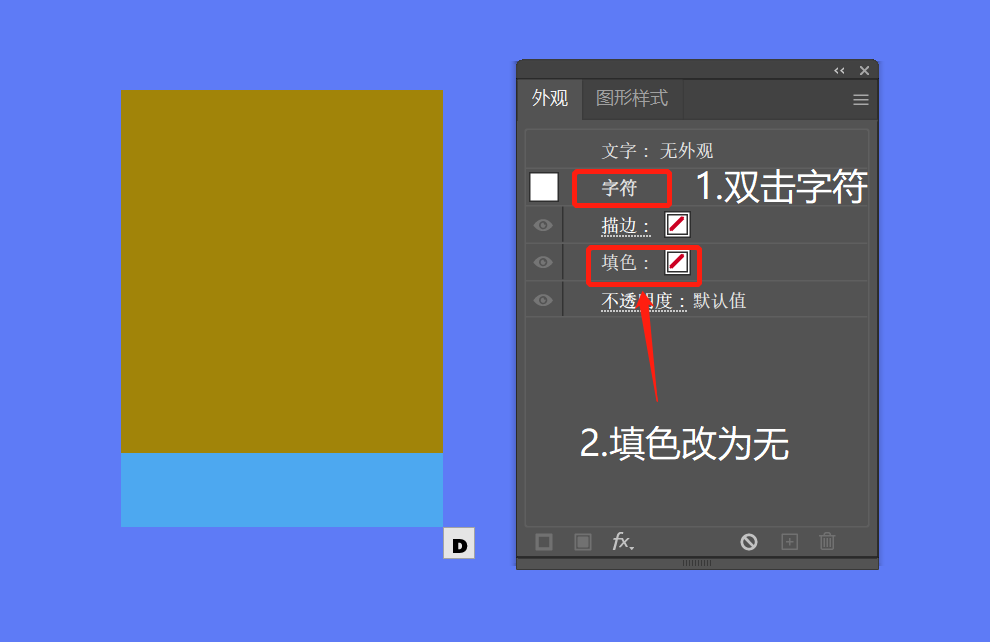Select the white thumbnail beside 字符
This screenshot has width=990, height=642.
point(544,187)
